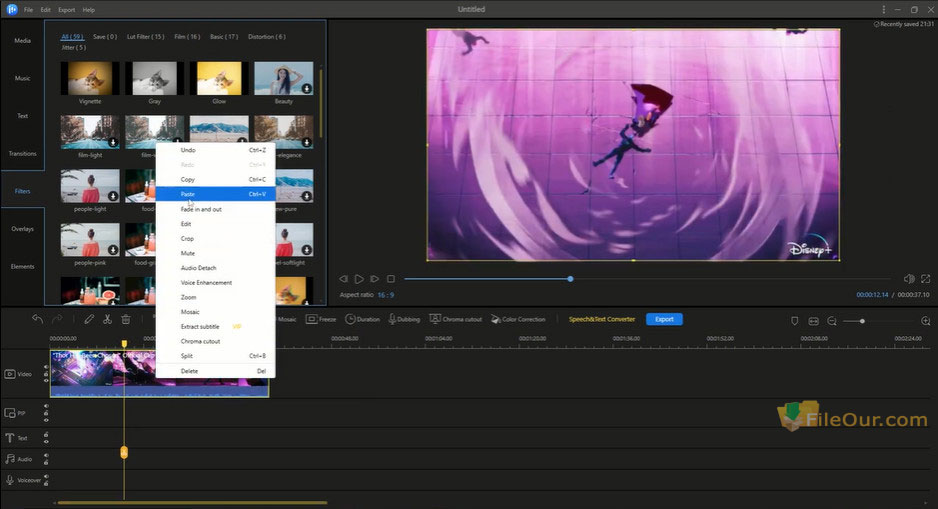
Task: Switch to the Jitter (5) tab
Action: click(74, 47)
